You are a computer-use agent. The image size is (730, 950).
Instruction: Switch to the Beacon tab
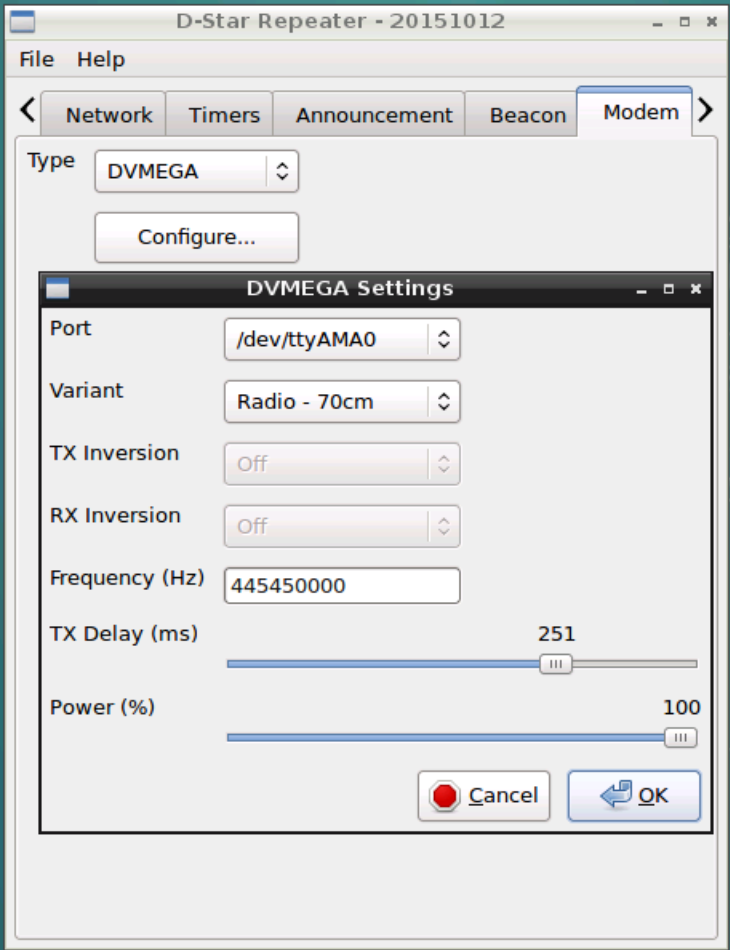click(x=528, y=114)
